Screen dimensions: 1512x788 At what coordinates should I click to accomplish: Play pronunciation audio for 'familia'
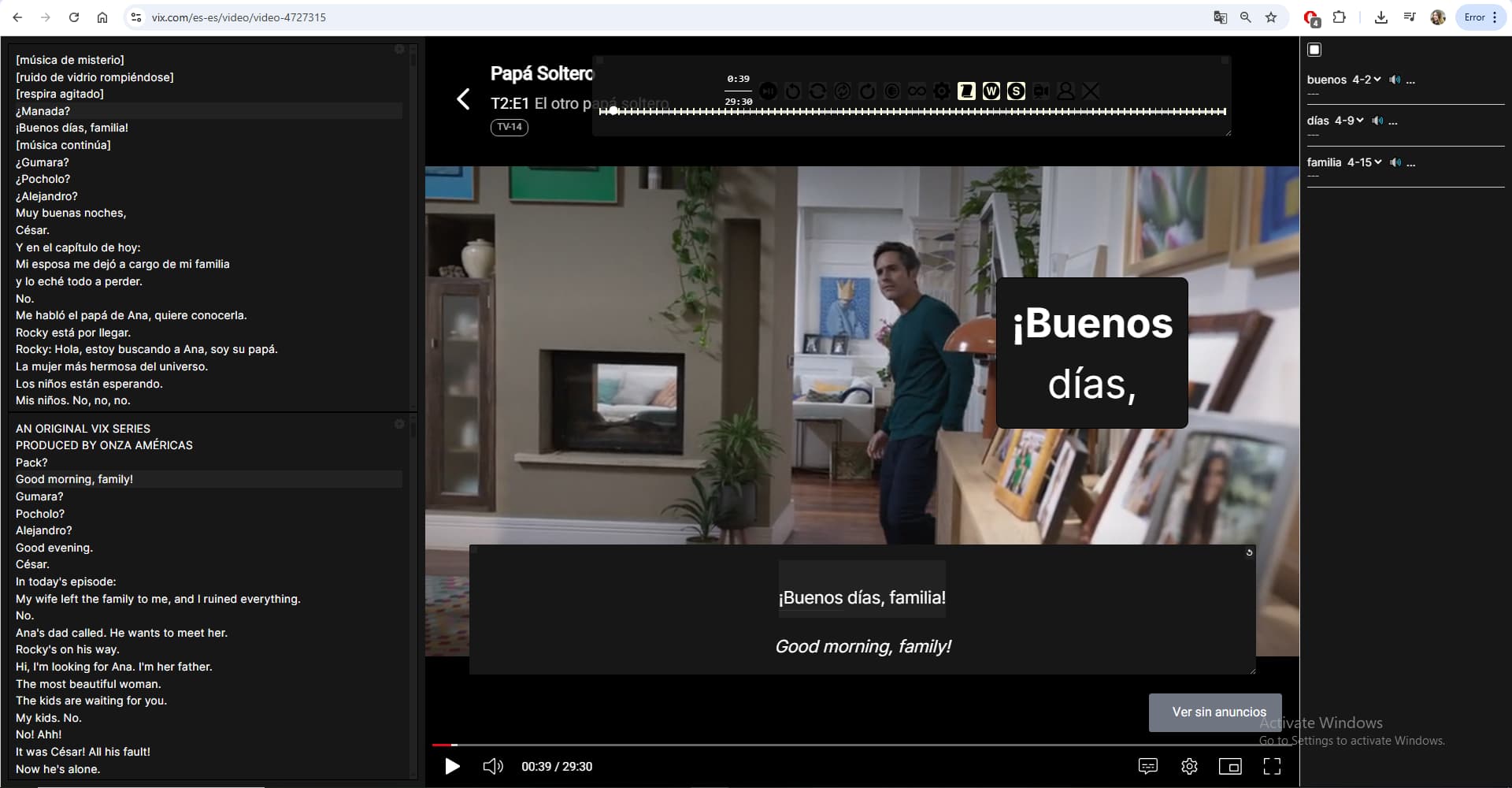1395,162
